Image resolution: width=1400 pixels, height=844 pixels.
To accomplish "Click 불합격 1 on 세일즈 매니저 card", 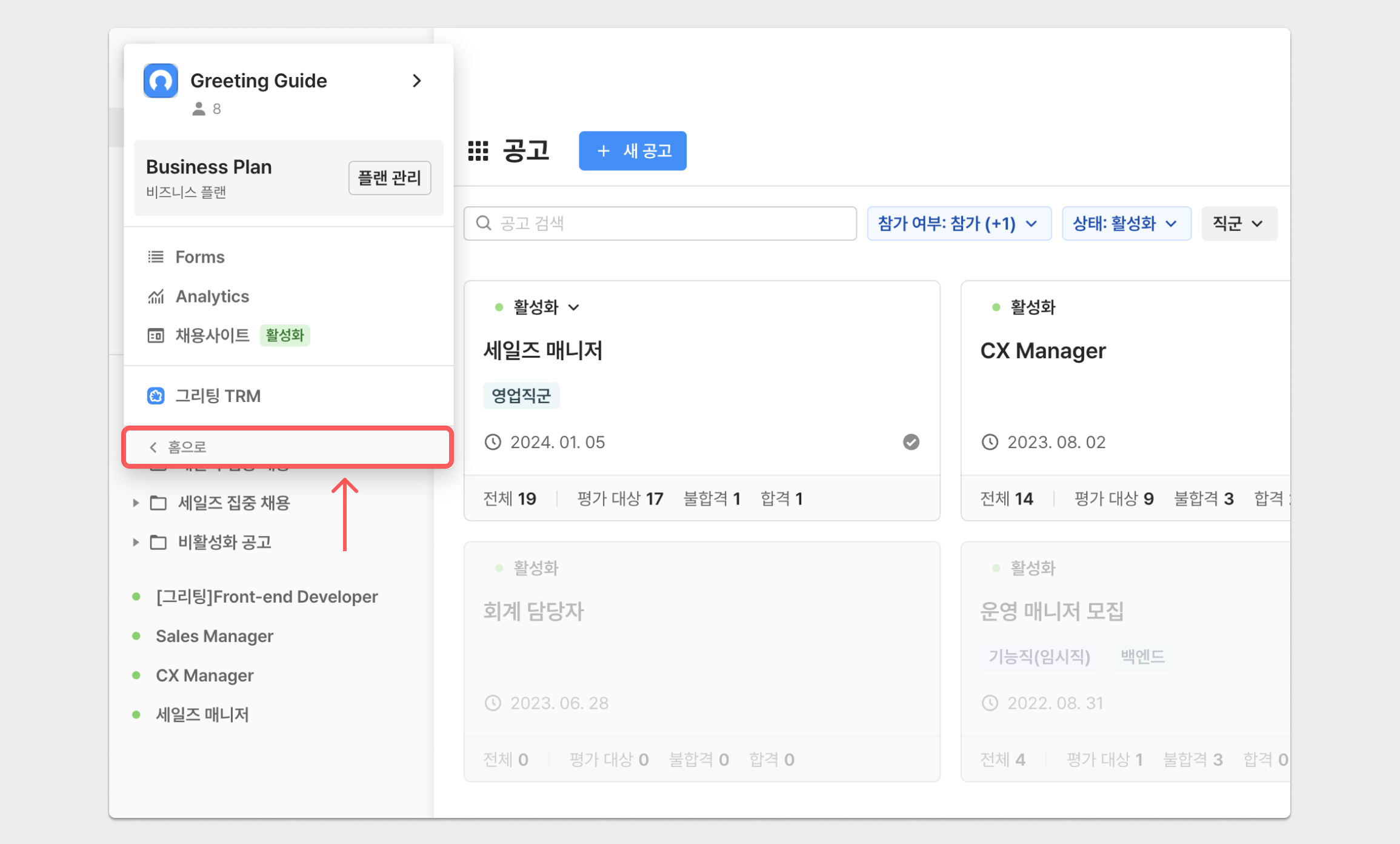I will (x=712, y=498).
